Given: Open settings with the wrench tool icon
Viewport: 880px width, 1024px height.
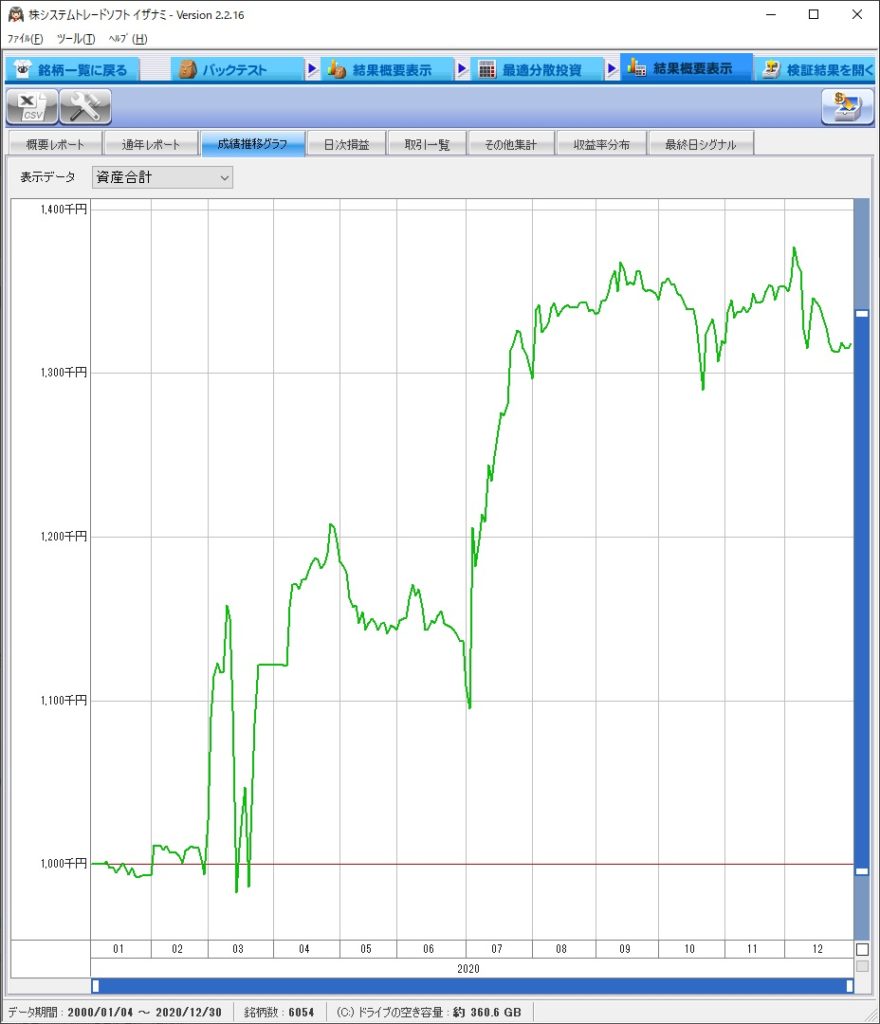Looking at the screenshot, I should [86, 106].
